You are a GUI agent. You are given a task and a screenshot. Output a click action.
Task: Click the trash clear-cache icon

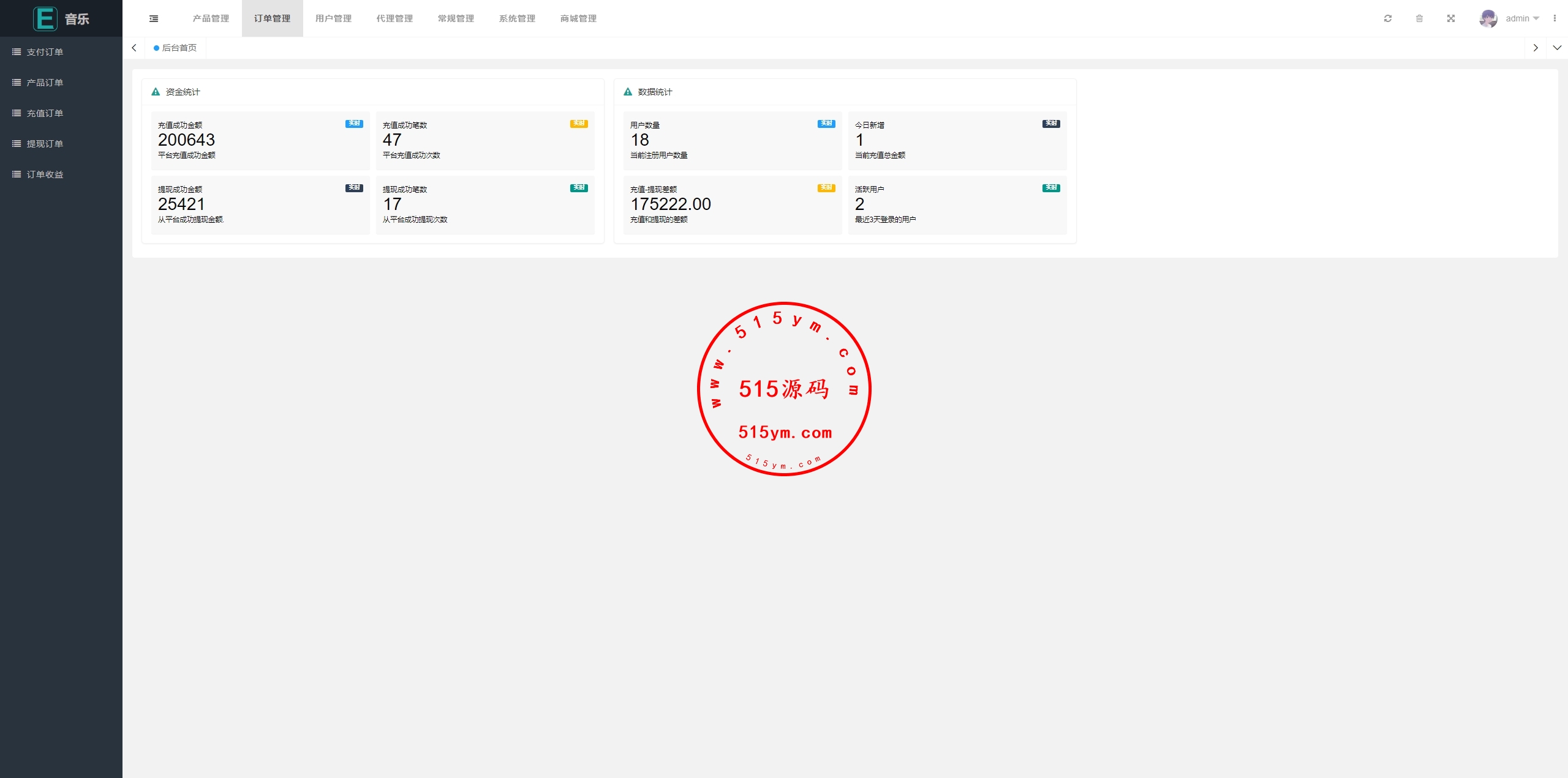pos(1419,18)
